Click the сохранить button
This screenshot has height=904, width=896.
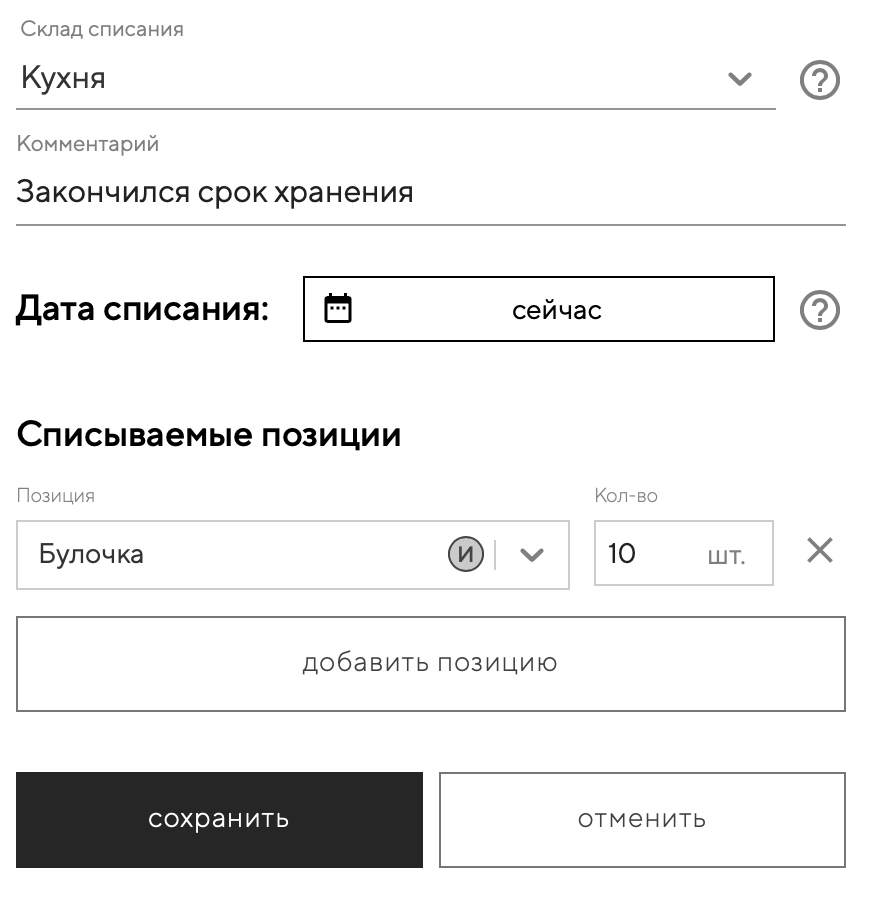[x=219, y=819]
